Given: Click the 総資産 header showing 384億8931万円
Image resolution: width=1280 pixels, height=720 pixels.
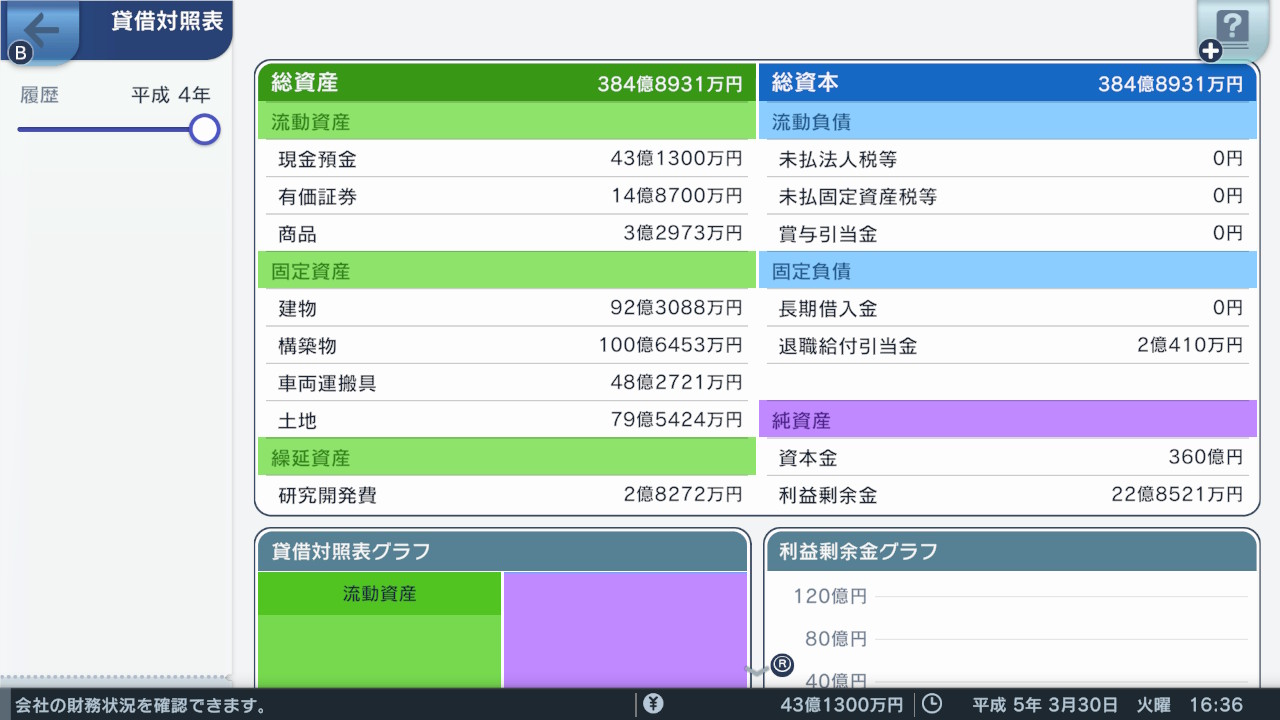Looking at the screenshot, I should [x=506, y=83].
